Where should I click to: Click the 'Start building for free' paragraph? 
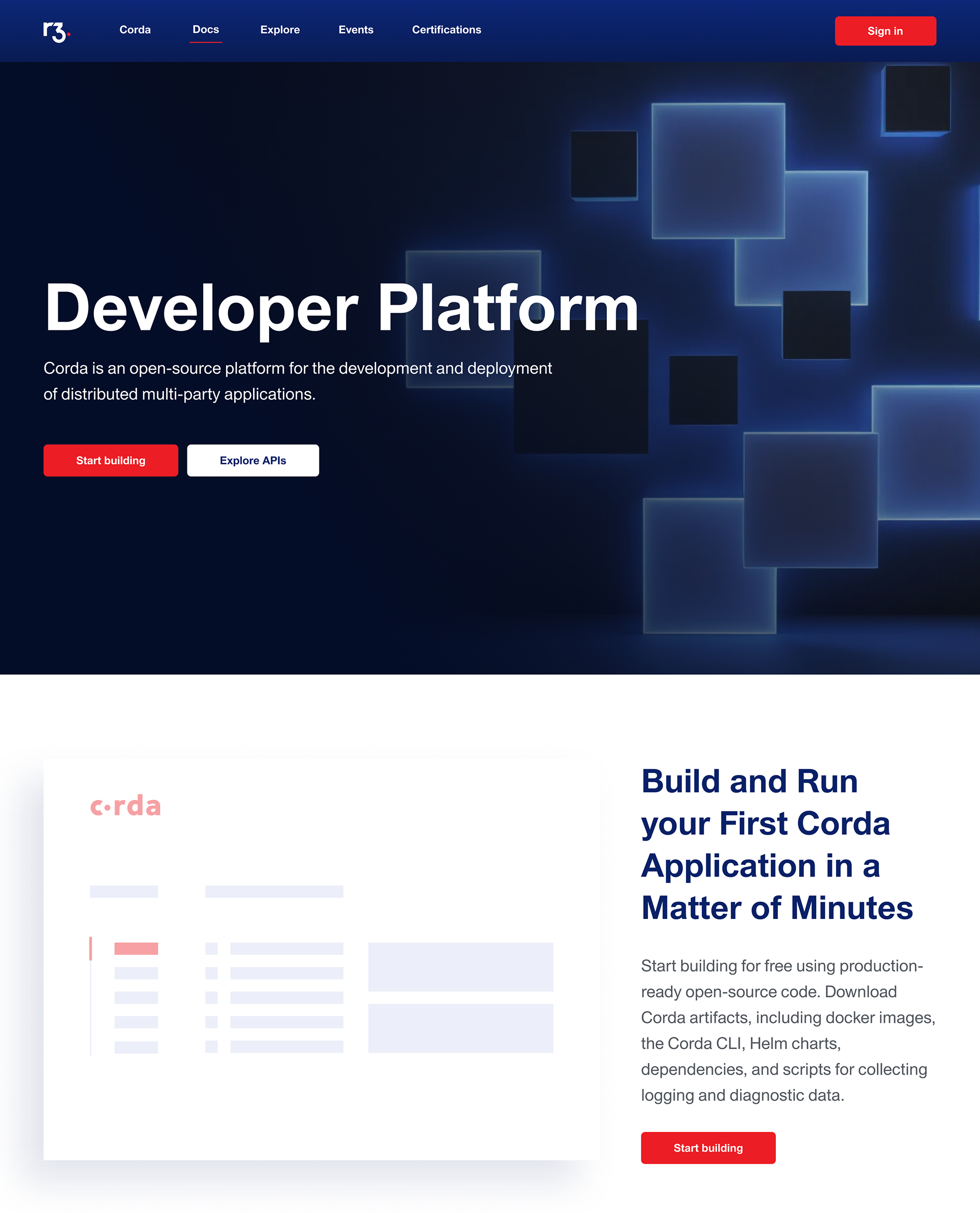788,1031
